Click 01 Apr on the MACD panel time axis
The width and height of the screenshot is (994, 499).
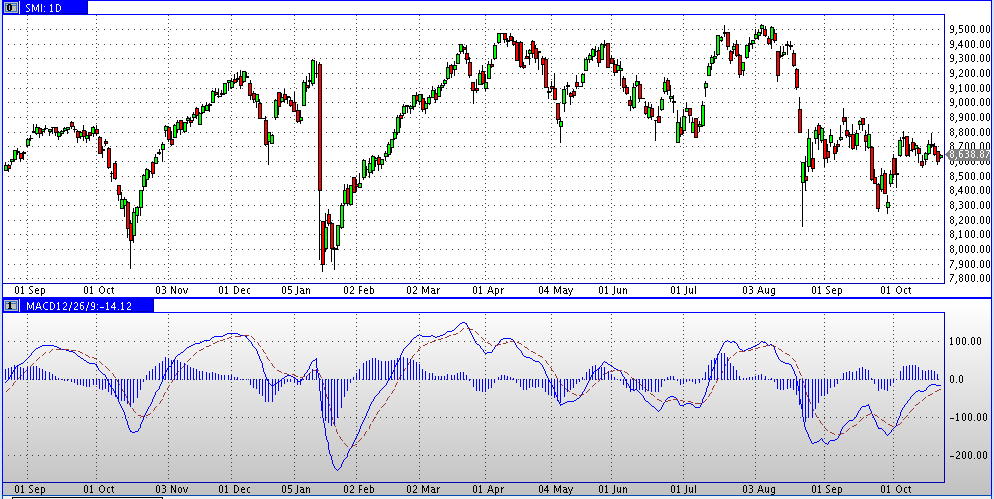[487, 490]
